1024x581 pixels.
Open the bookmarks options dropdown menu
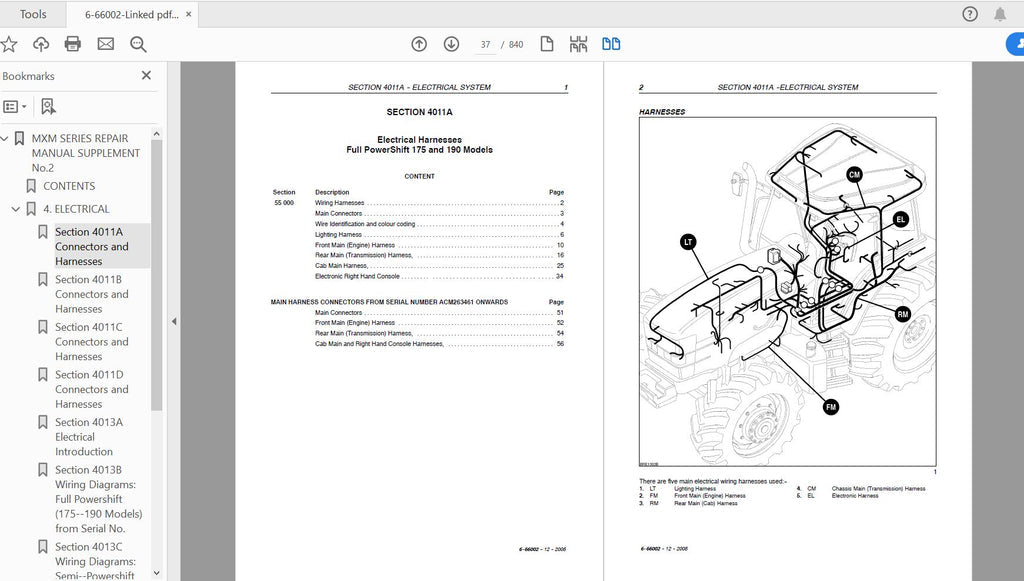pyautogui.click(x=15, y=106)
